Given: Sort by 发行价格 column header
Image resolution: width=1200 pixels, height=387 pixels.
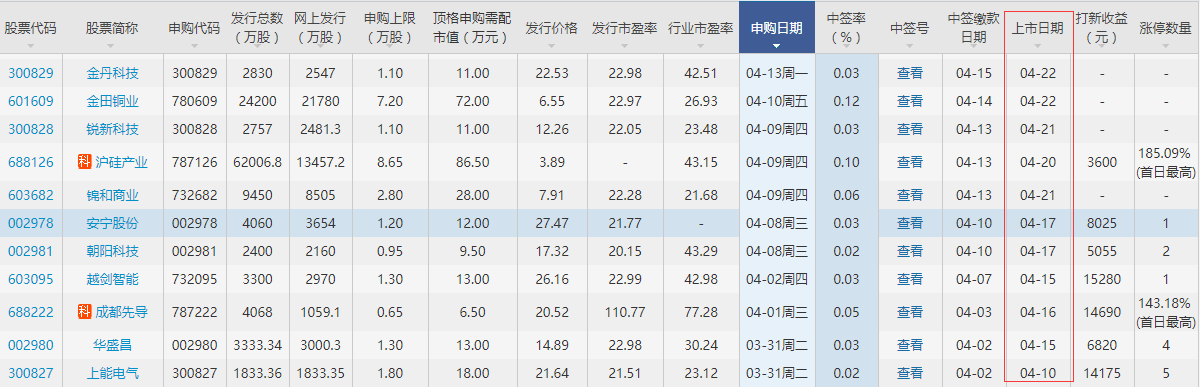Looking at the screenshot, I should tap(551, 28).
